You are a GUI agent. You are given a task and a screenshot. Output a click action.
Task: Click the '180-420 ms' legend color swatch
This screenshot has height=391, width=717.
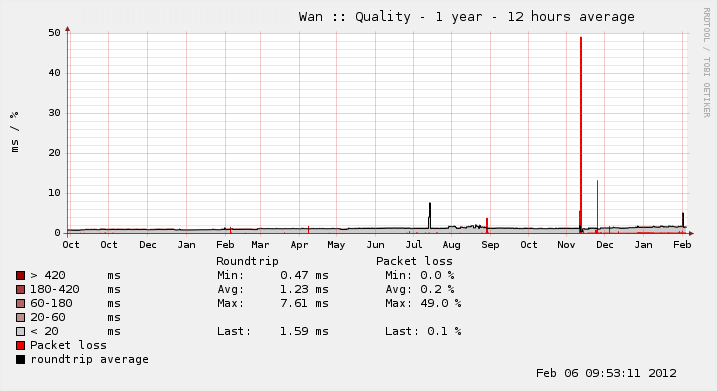pyautogui.click(x=21, y=289)
